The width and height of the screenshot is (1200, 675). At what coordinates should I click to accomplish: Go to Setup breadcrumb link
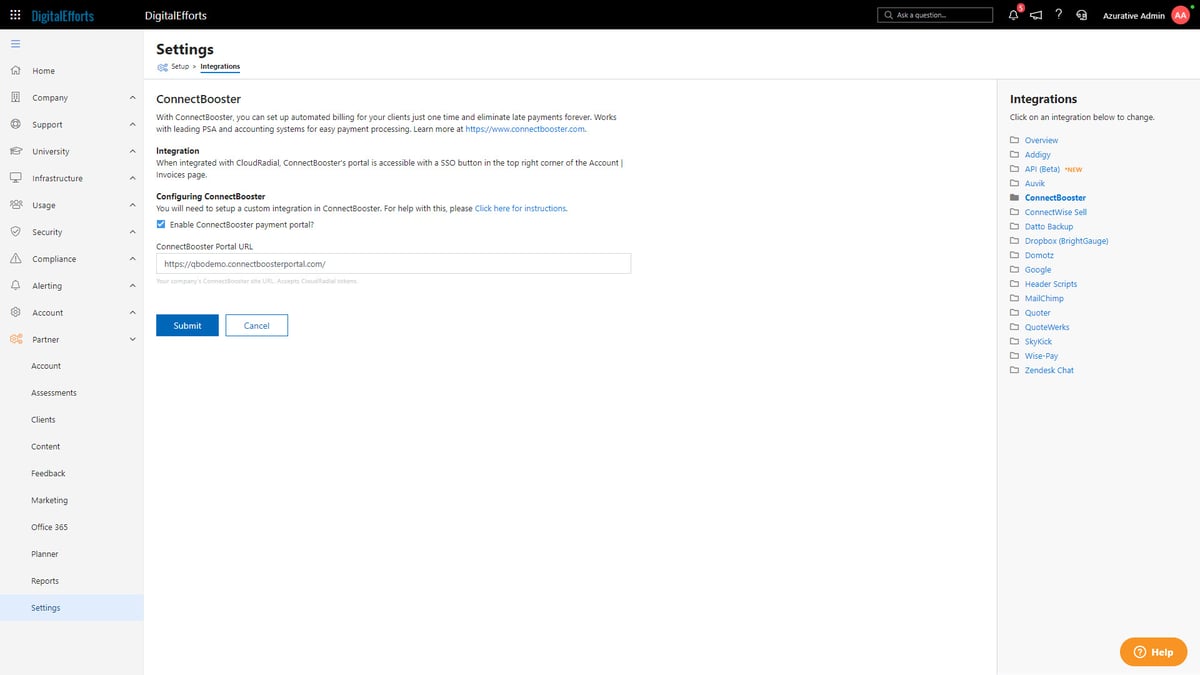(x=180, y=67)
